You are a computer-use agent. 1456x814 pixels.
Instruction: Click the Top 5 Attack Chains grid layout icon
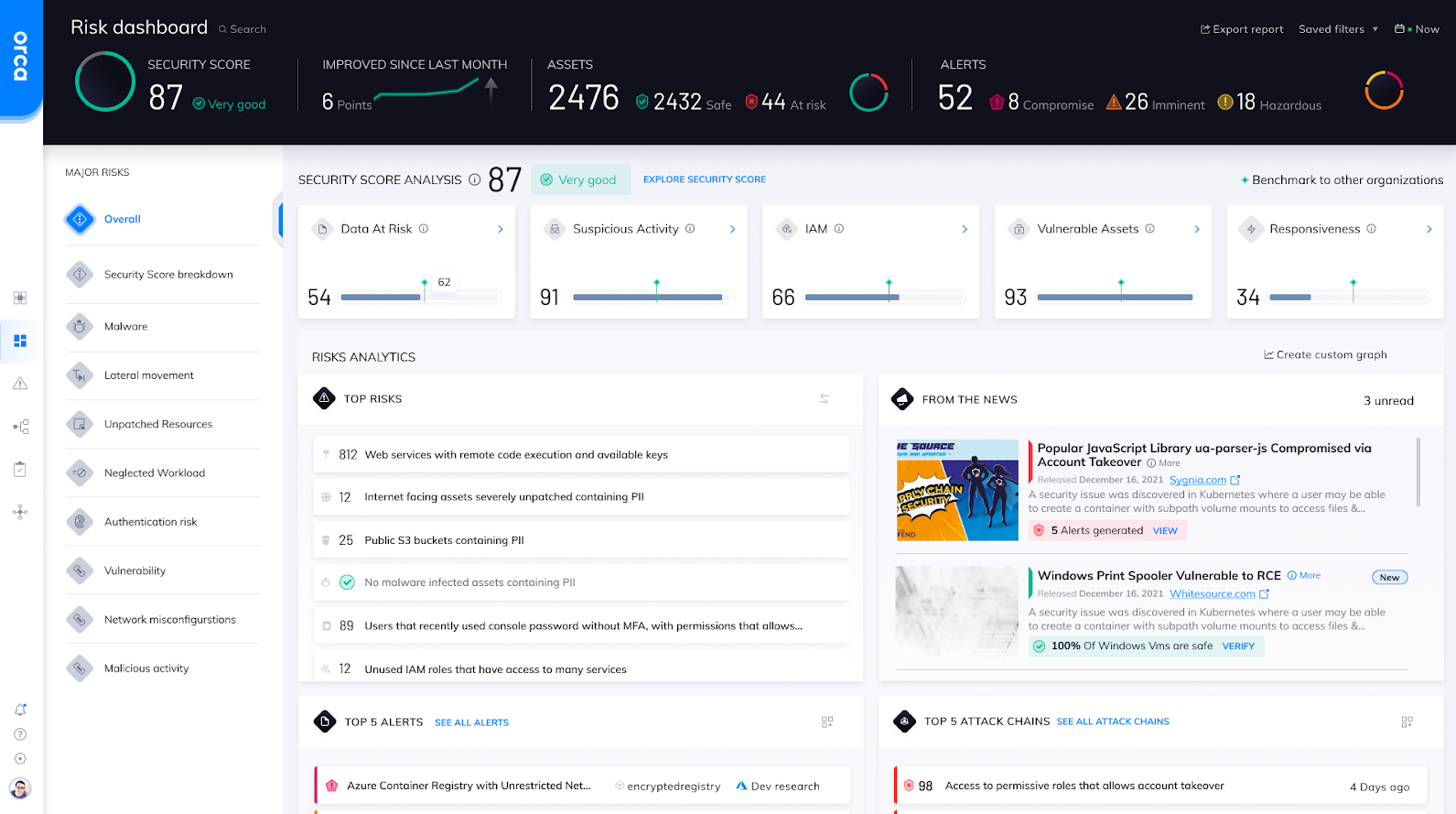1407,722
